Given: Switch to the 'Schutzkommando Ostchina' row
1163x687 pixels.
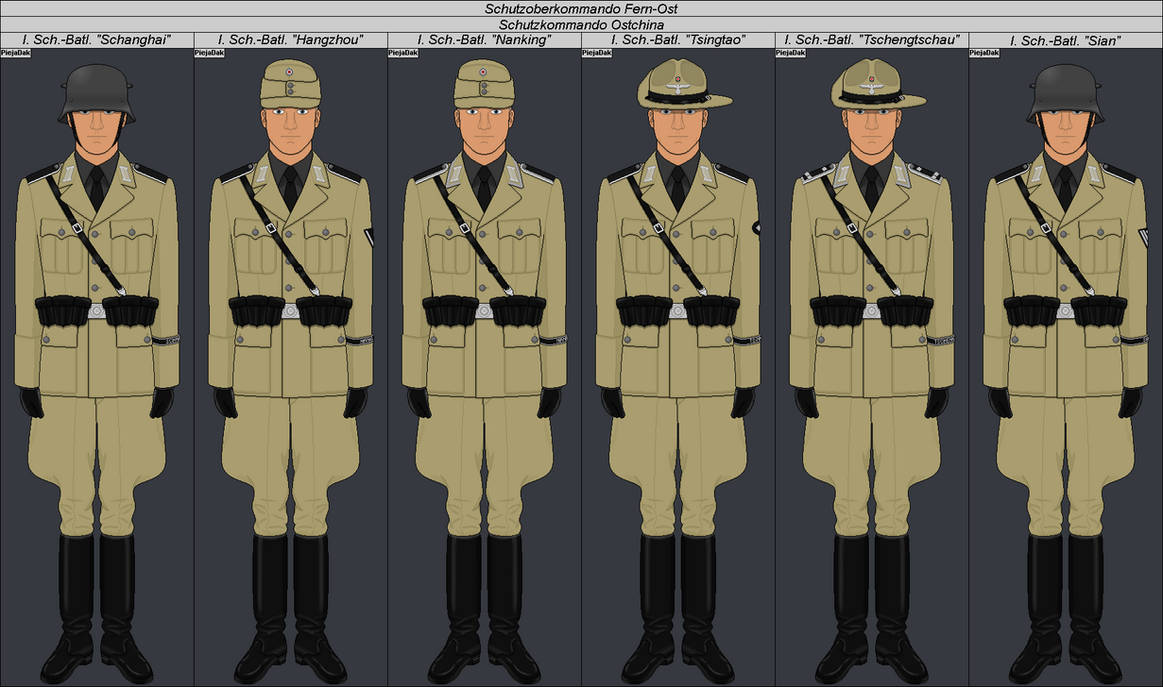Looking at the screenshot, I should tap(581, 25).
